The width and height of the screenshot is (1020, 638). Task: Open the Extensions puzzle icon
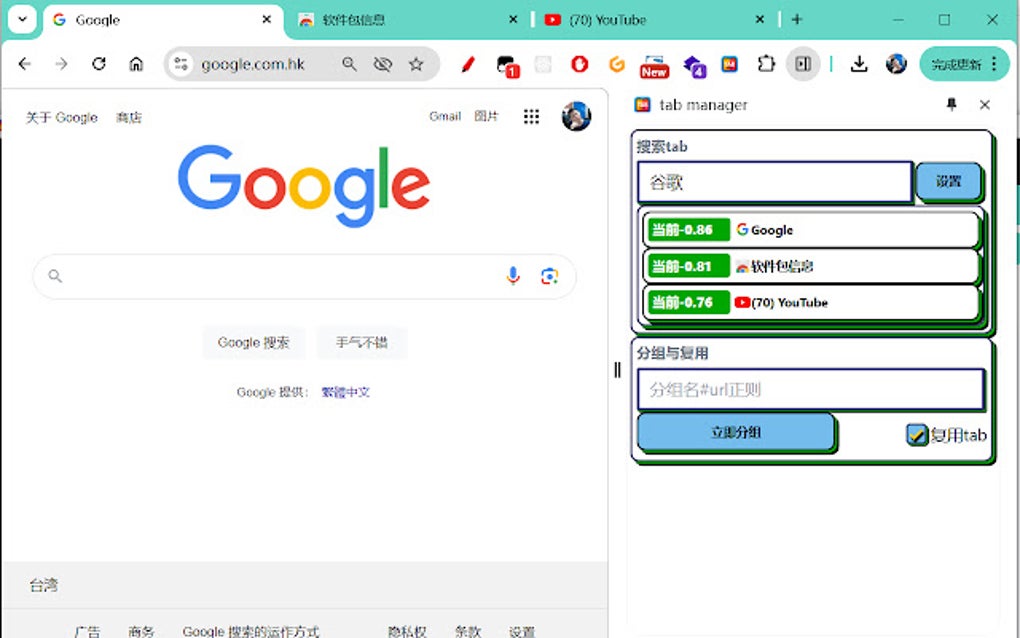(x=766, y=63)
